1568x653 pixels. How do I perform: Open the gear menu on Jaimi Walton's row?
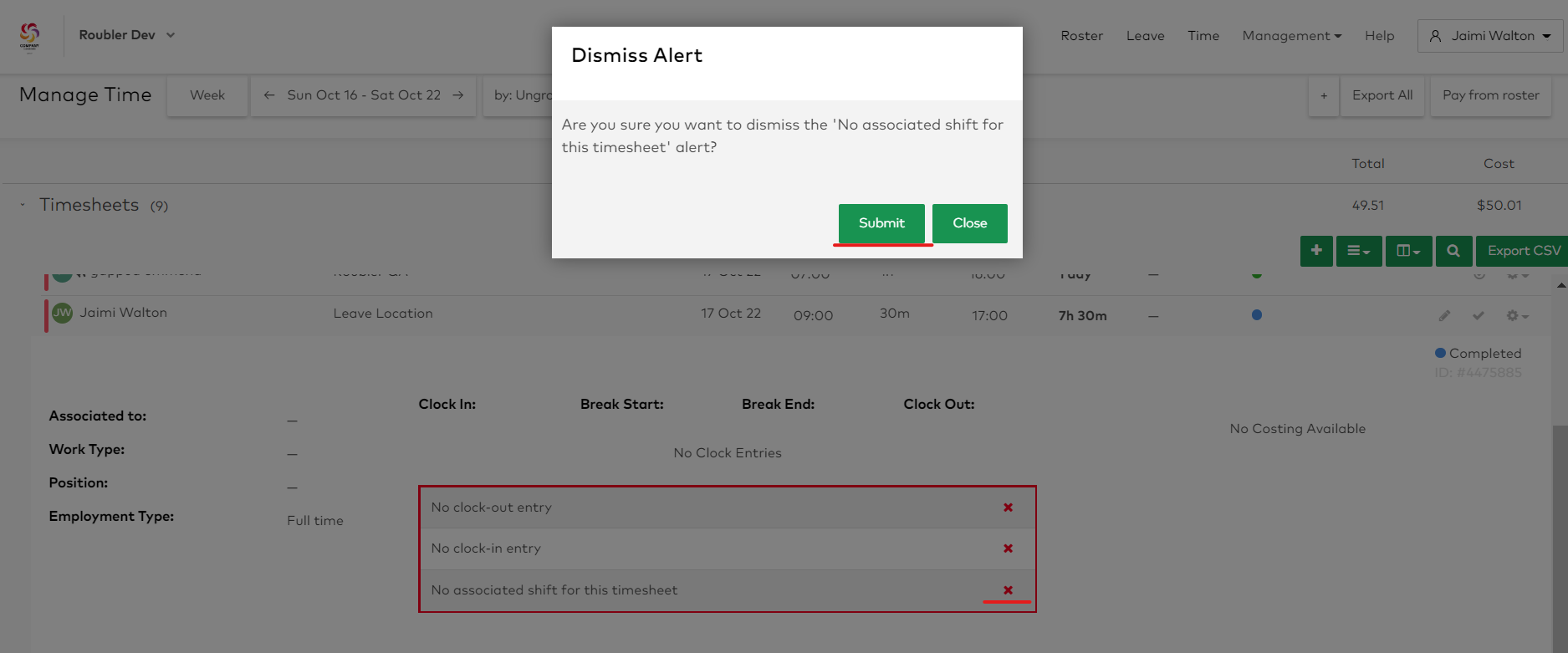[1517, 316]
